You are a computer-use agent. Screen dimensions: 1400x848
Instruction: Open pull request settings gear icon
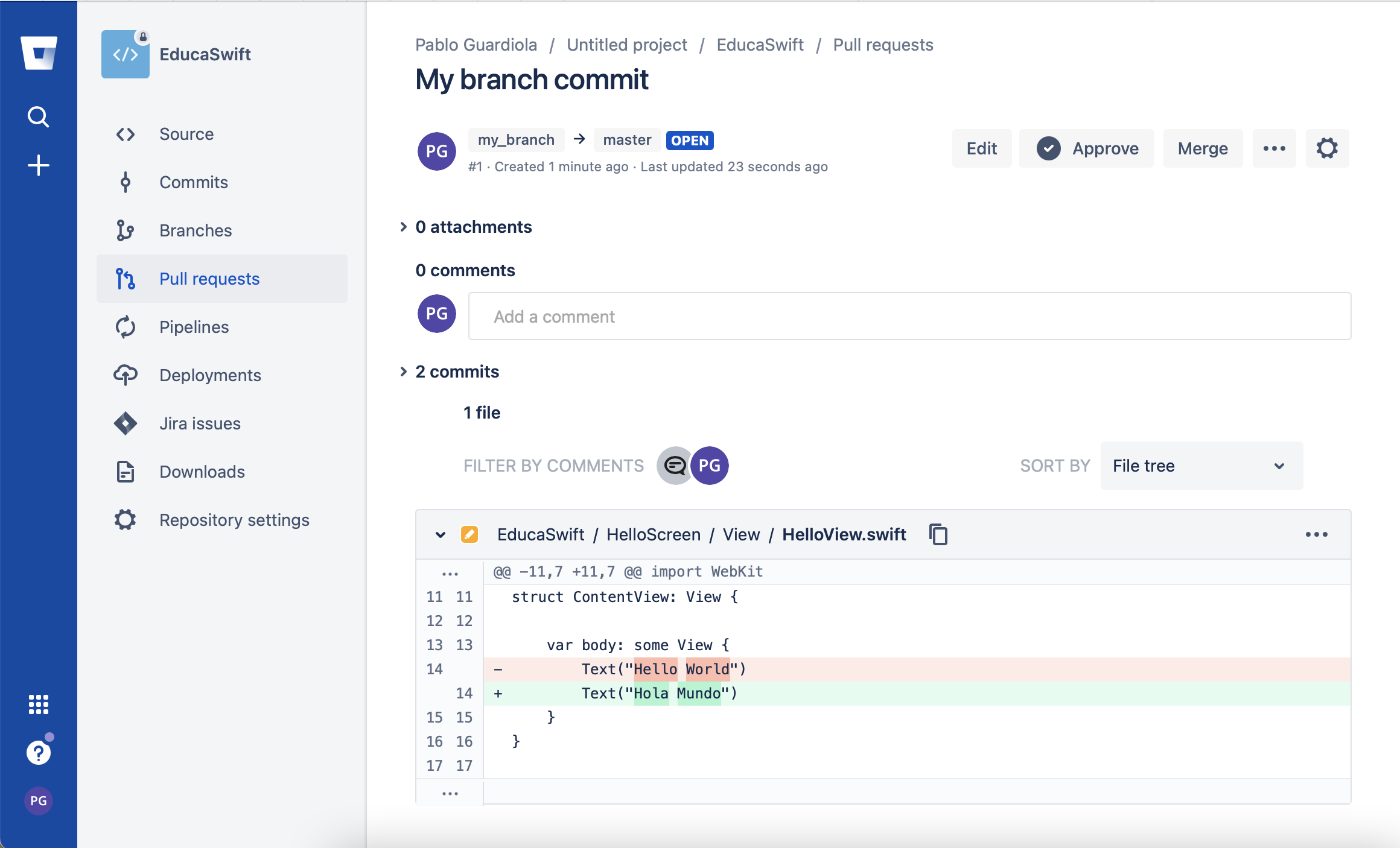1327,148
